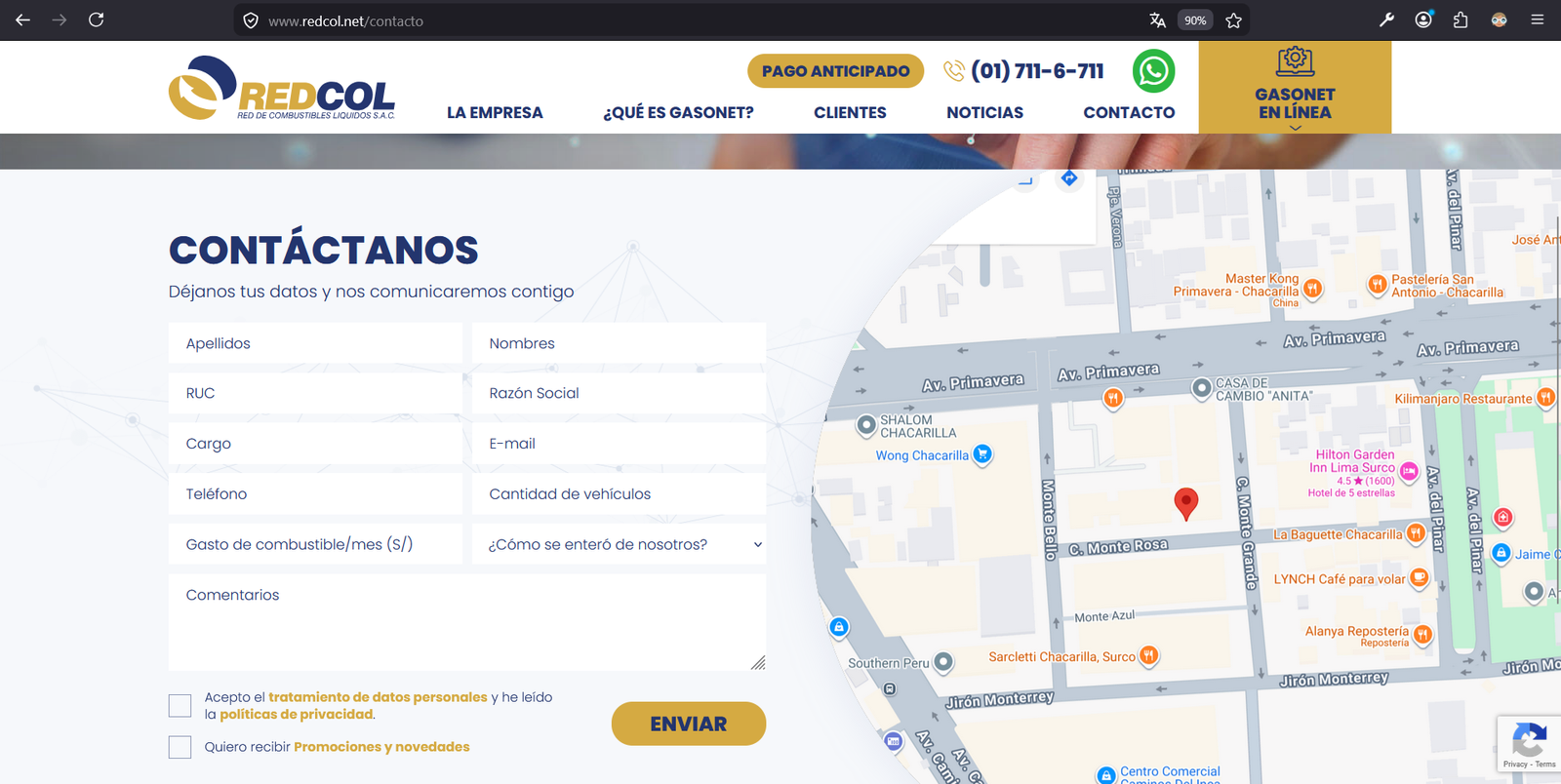Open the browser extensions puzzle icon

(1461, 20)
